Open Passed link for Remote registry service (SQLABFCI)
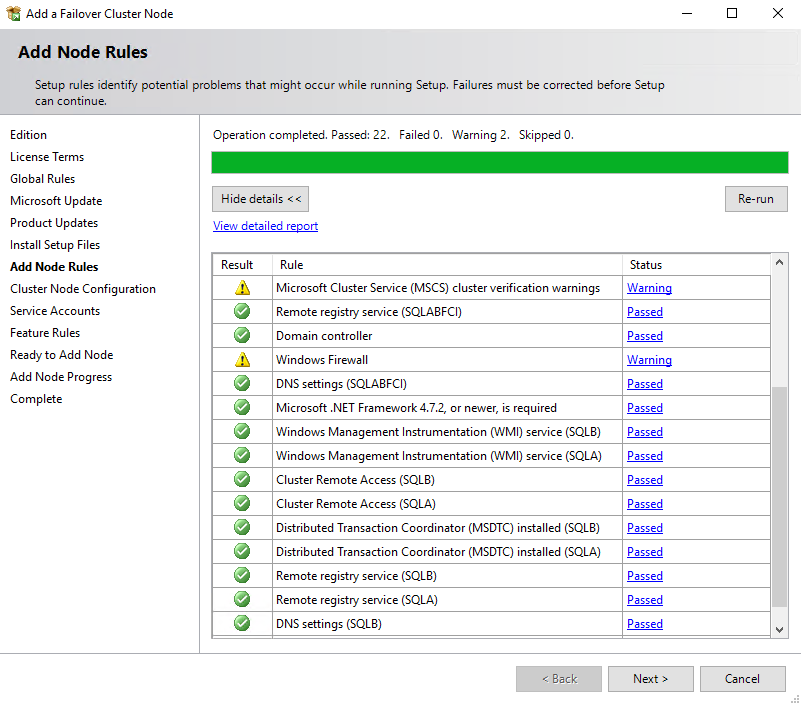Image resolution: width=801 pixels, height=704 pixels. (x=645, y=312)
